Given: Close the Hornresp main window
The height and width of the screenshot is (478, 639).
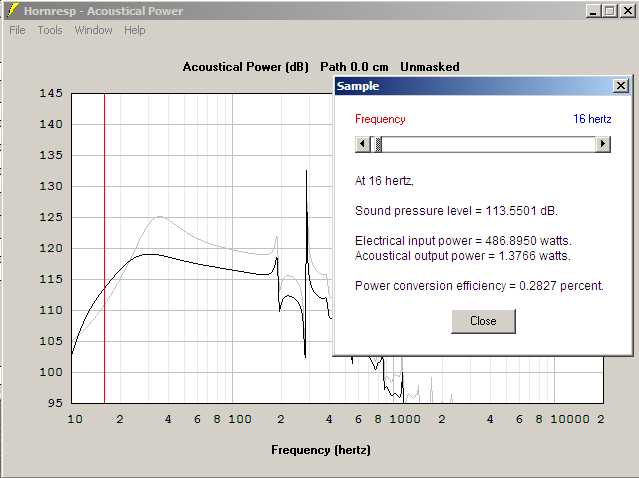Looking at the screenshot, I should pyautogui.click(x=628, y=11).
